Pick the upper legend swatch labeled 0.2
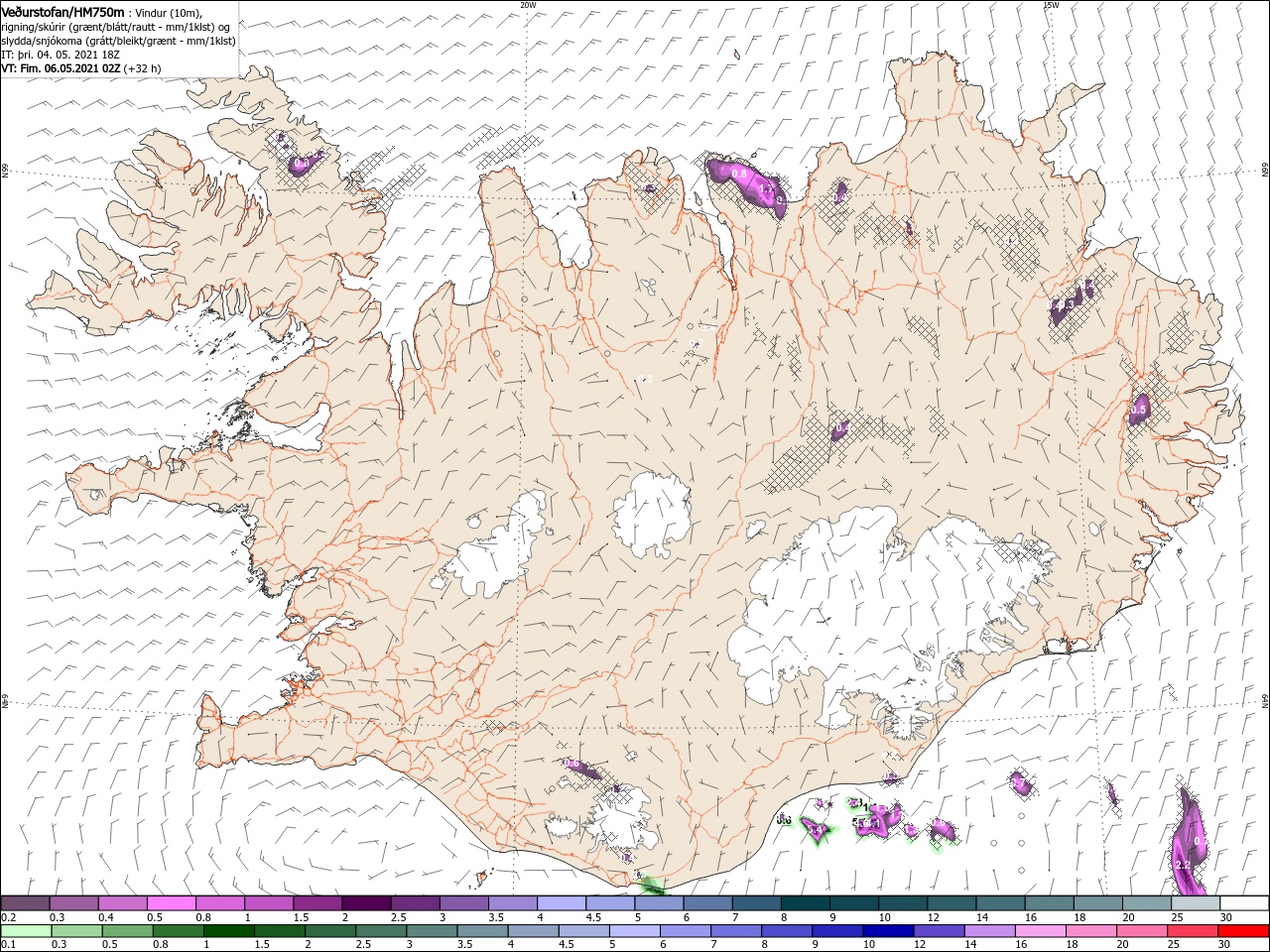This screenshot has width=1270, height=952. [x=26, y=903]
